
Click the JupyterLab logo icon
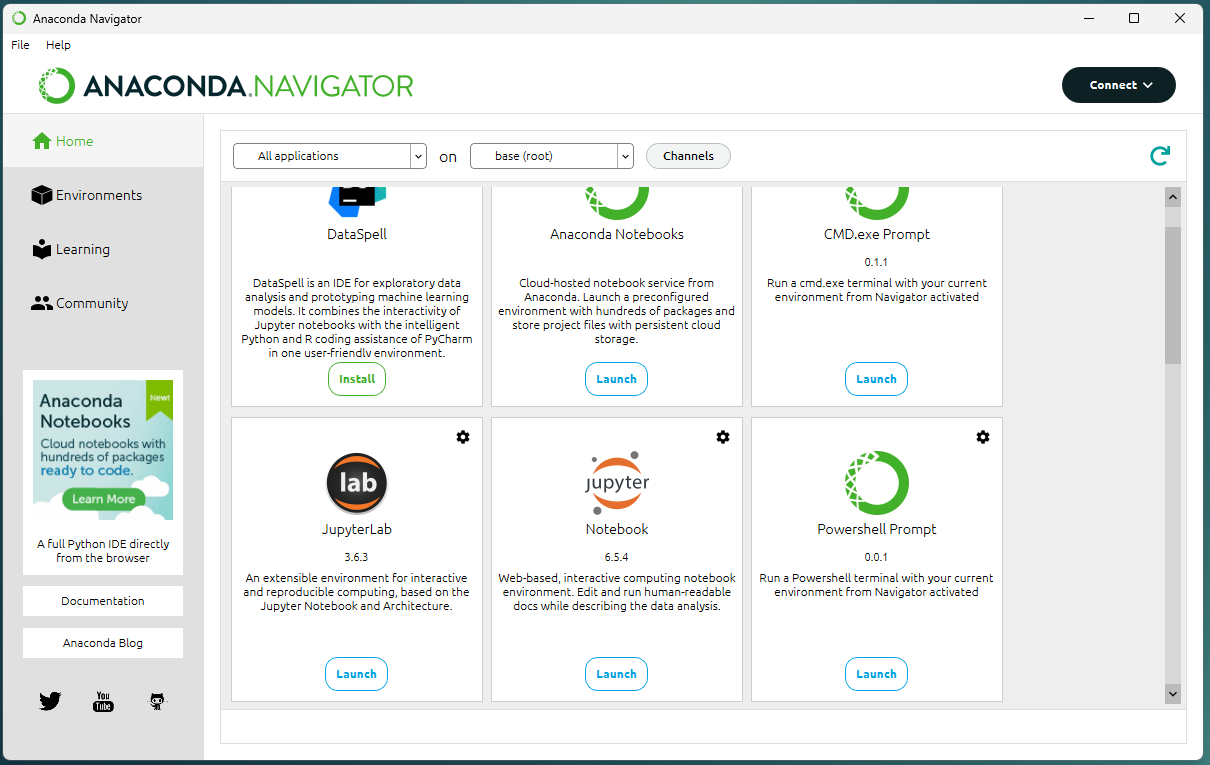(357, 483)
